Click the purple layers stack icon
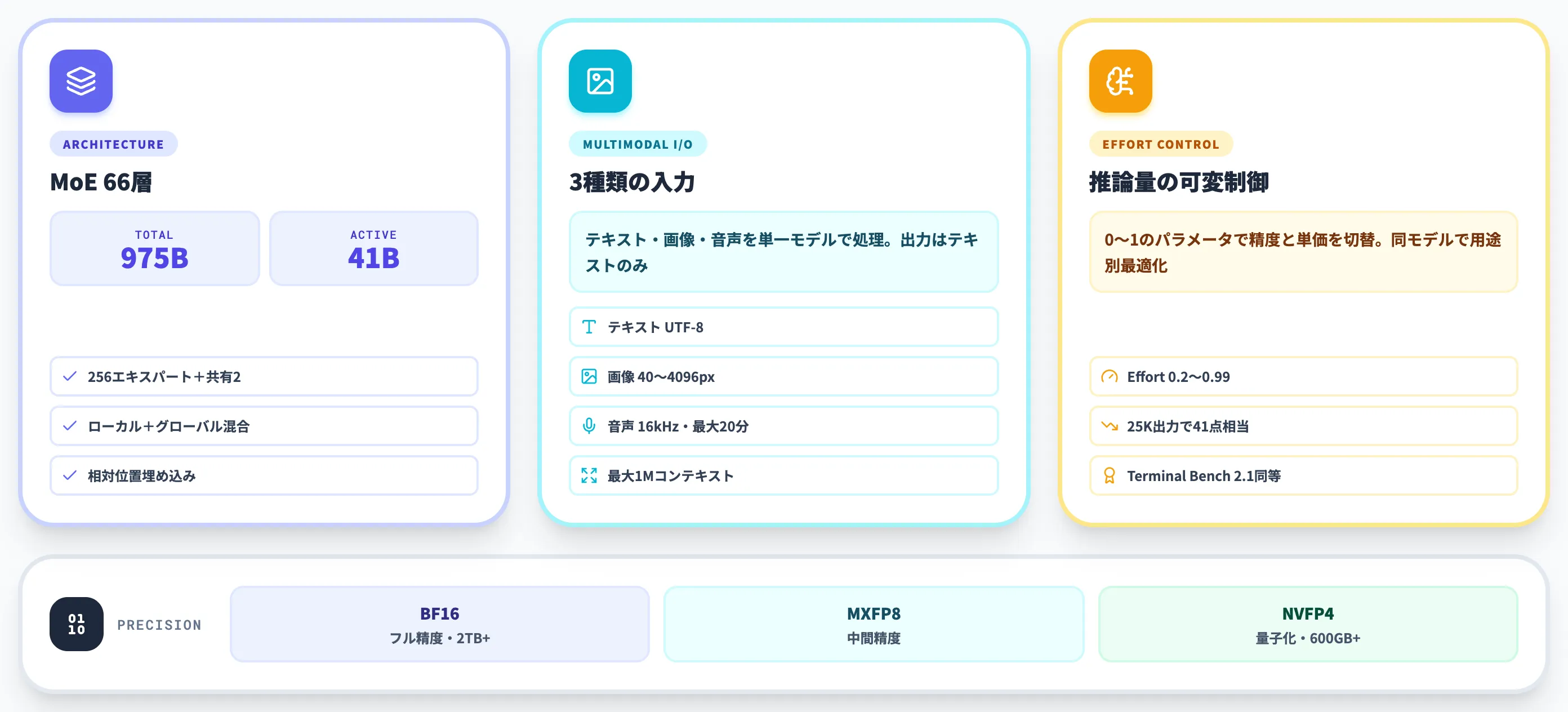The height and width of the screenshot is (712, 1568). click(x=81, y=81)
